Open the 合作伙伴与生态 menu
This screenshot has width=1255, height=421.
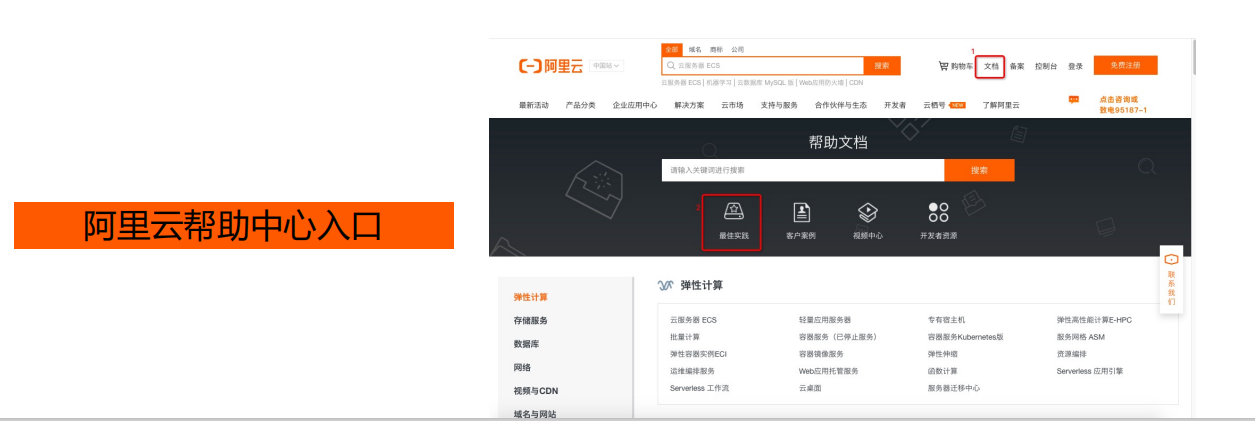840,105
